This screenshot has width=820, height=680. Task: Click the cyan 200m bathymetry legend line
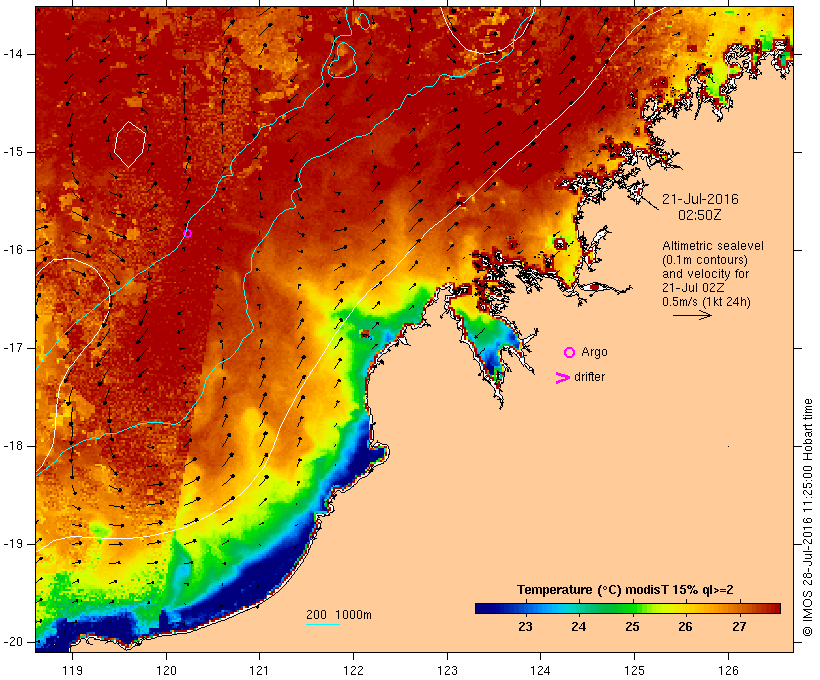point(323,624)
